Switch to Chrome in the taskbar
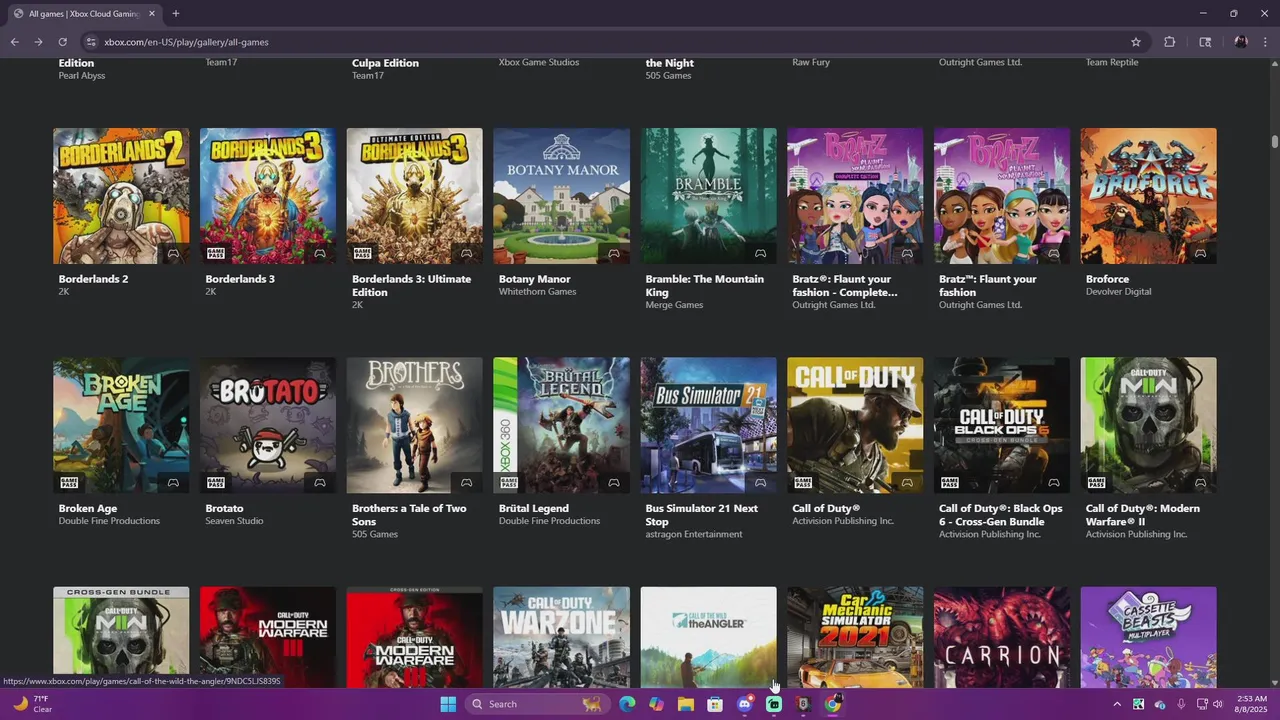 (x=832, y=704)
